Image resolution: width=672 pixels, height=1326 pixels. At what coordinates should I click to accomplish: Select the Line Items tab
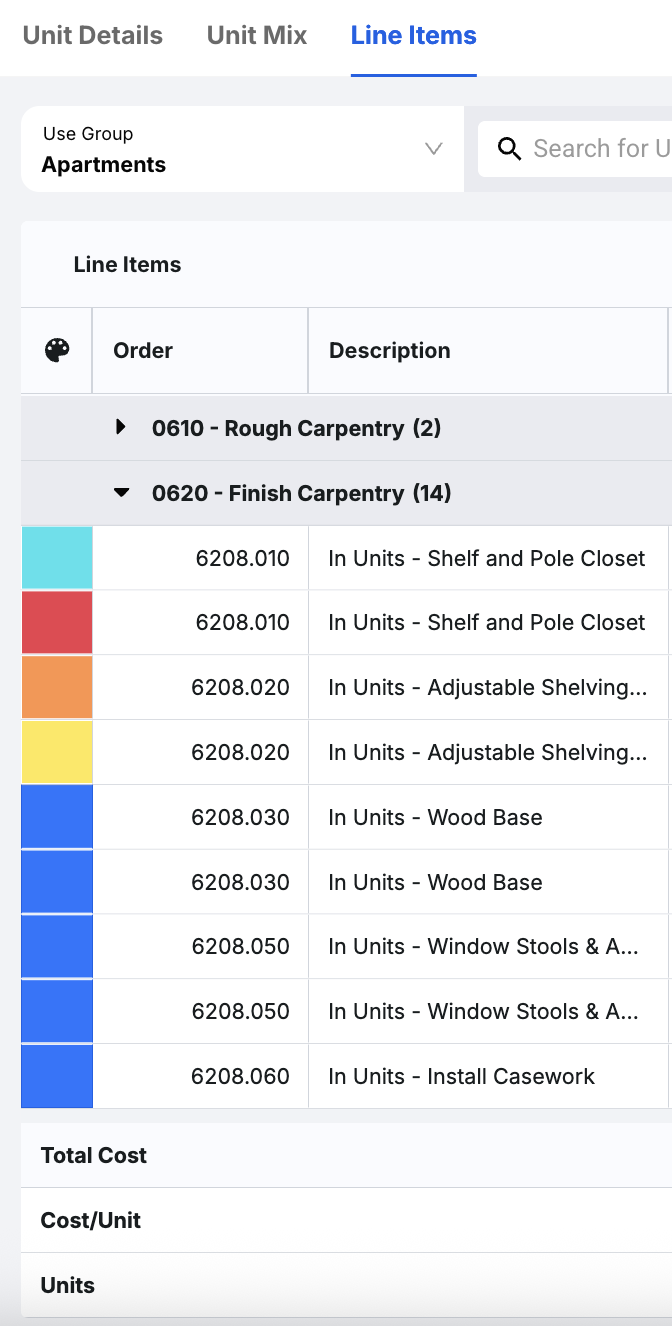point(413,36)
